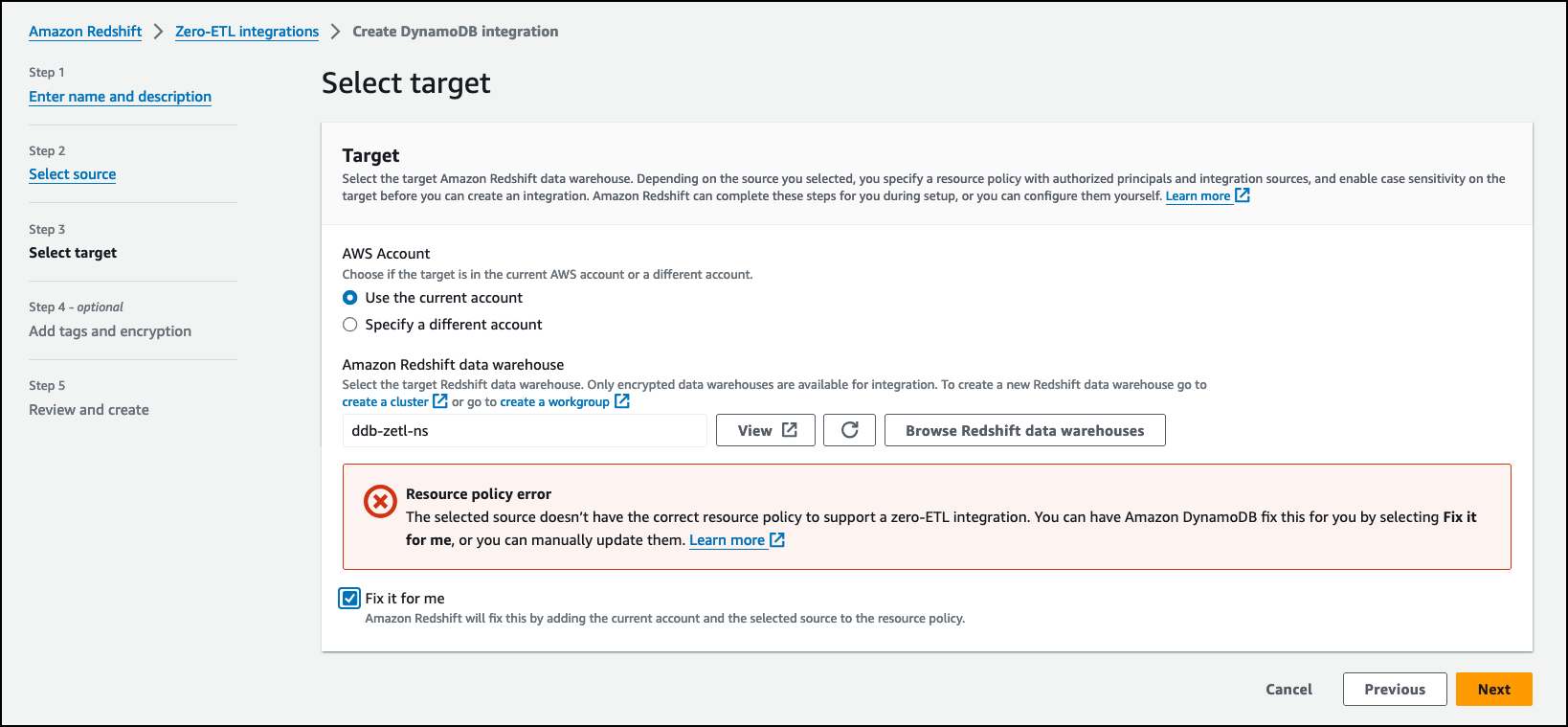The height and width of the screenshot is (727, 1568).
Task: Click Browse Redshift data warehouses button
Action: [1024, 430]
